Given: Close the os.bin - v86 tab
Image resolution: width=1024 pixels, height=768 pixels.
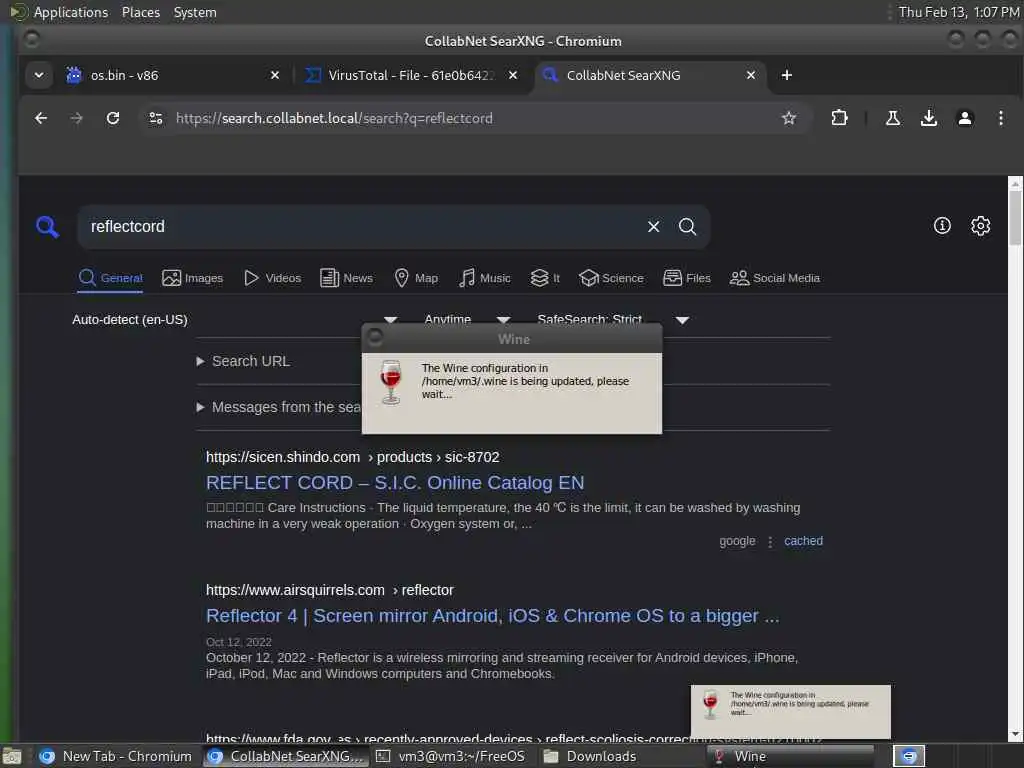Looking at the screenshot, I should (275, 75).
